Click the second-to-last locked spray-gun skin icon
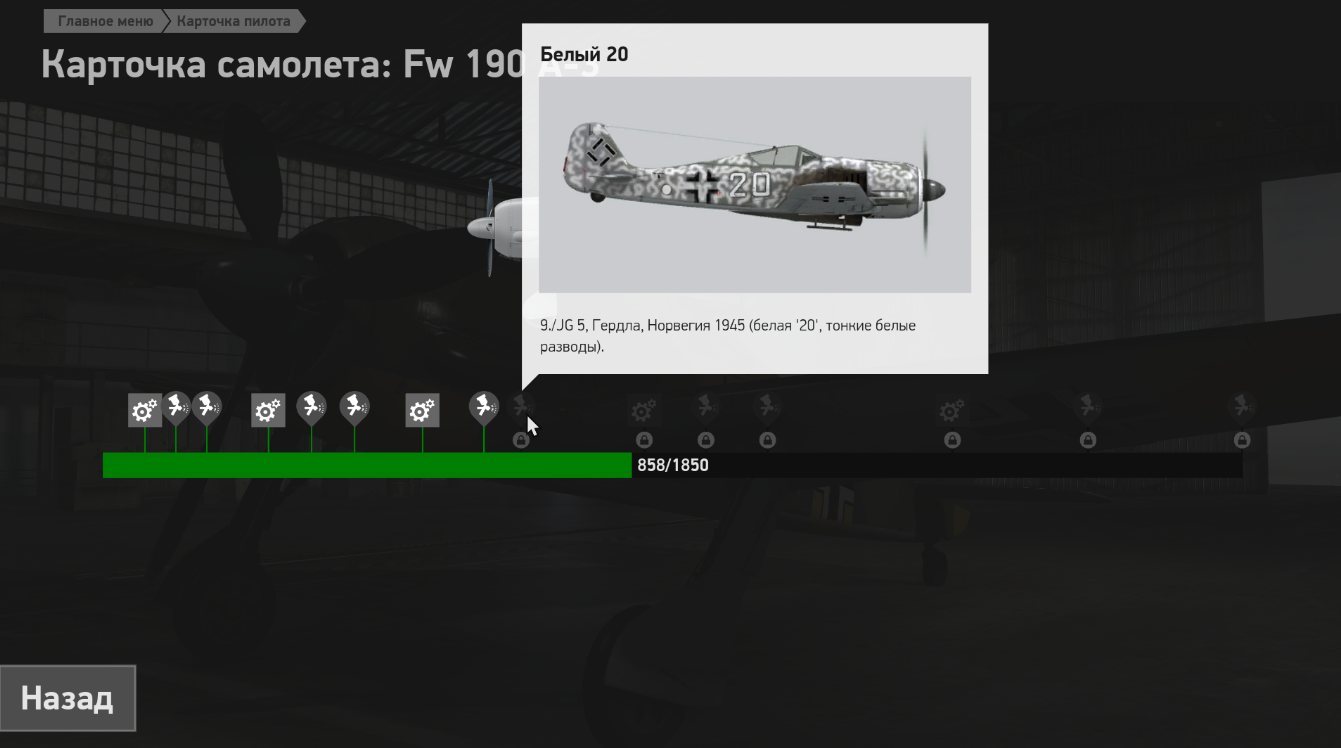The height and width of the screenshot is (748, 1341). tap(1088, 407)
